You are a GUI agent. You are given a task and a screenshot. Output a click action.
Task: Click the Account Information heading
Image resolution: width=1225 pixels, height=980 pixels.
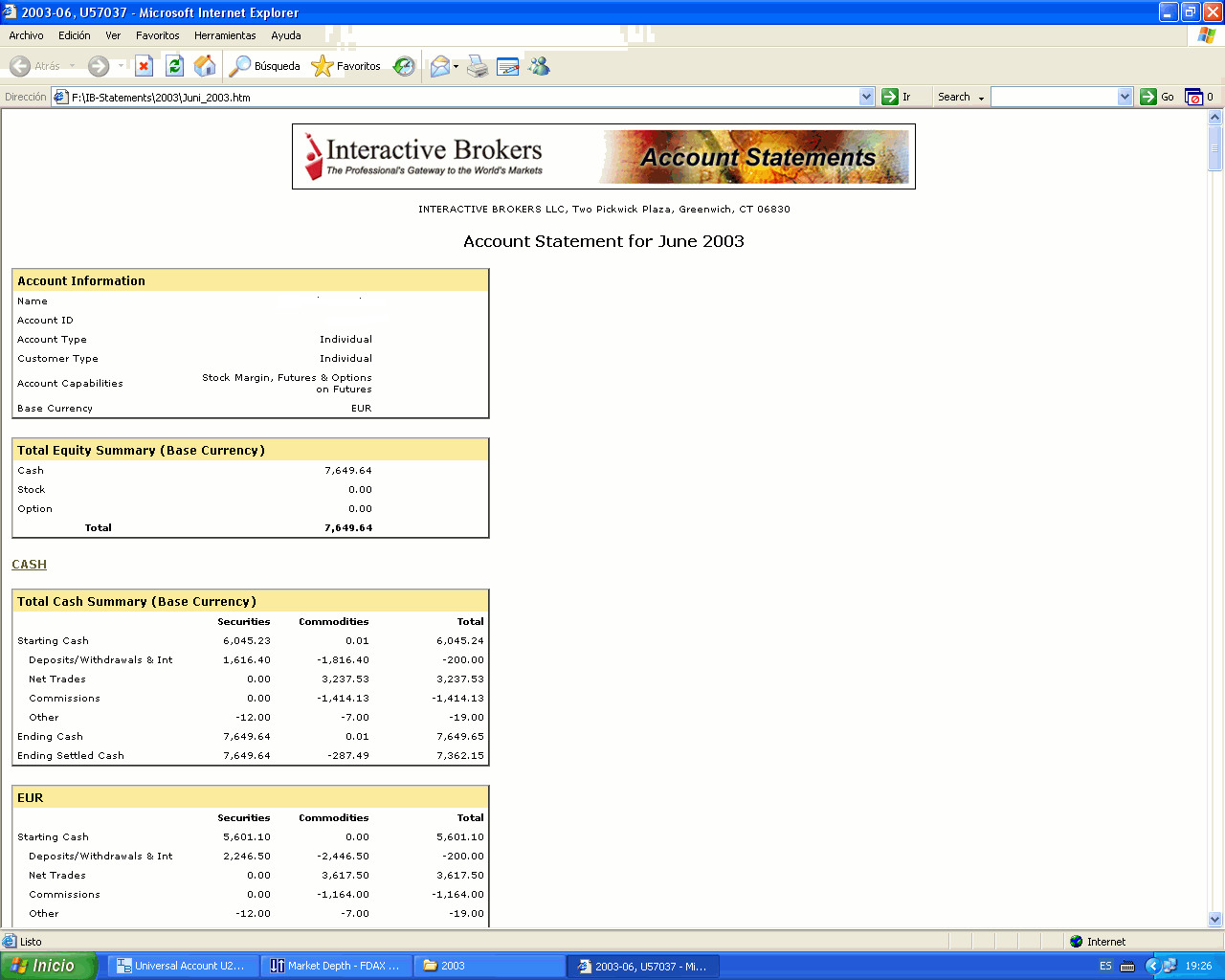[x=81, y=280]
